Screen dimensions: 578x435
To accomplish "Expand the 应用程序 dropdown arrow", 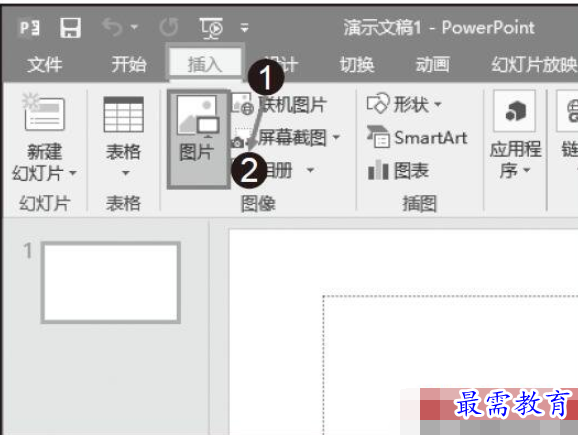I will [526, 170].
